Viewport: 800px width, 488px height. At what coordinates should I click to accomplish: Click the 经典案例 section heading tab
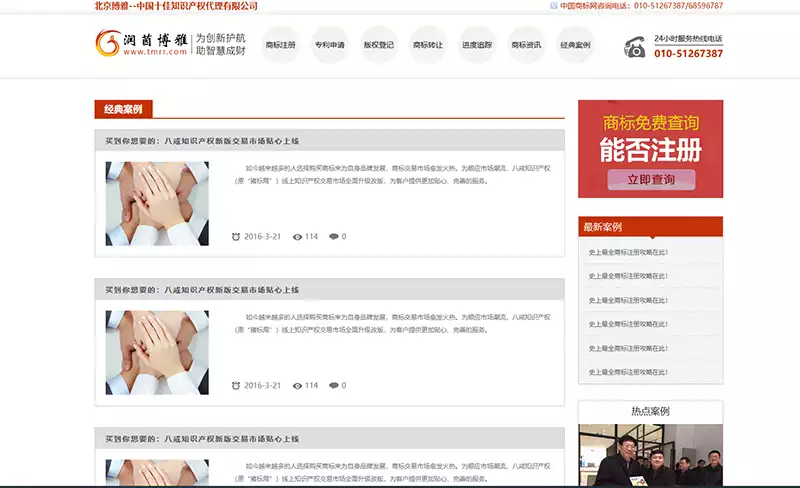(123, 109)
